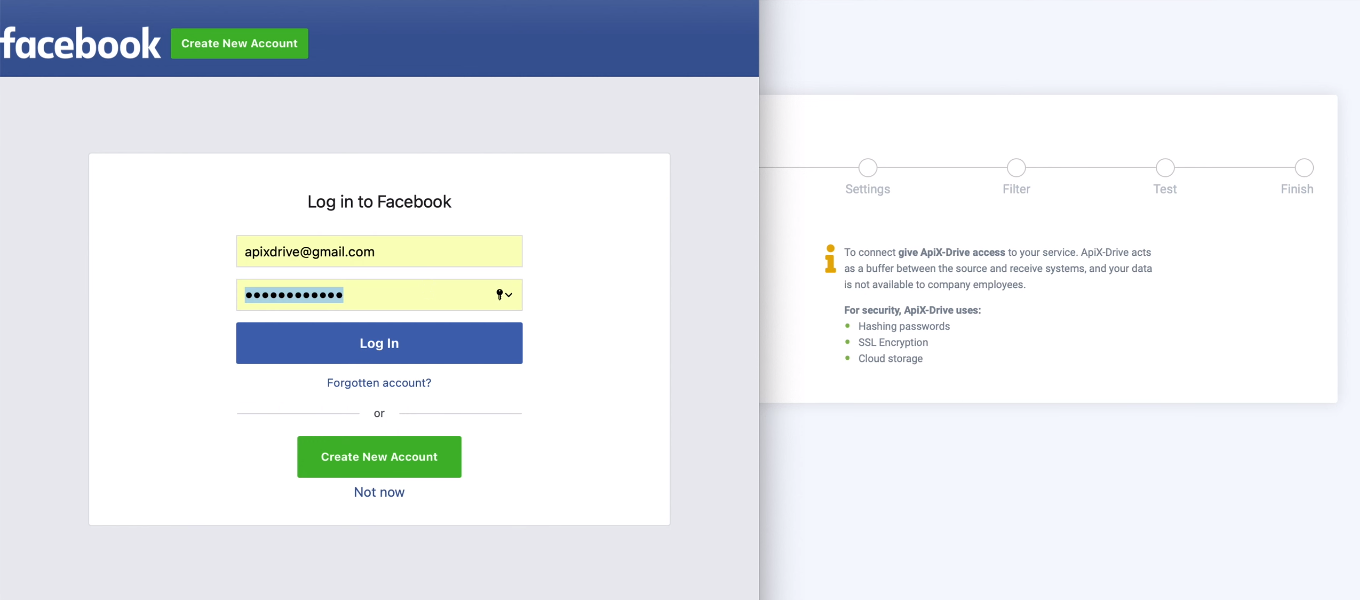The height and width of the screenshot is (600, 1360).
Task: Click the Not now link below Create New Account
Action: pos(379,491)
